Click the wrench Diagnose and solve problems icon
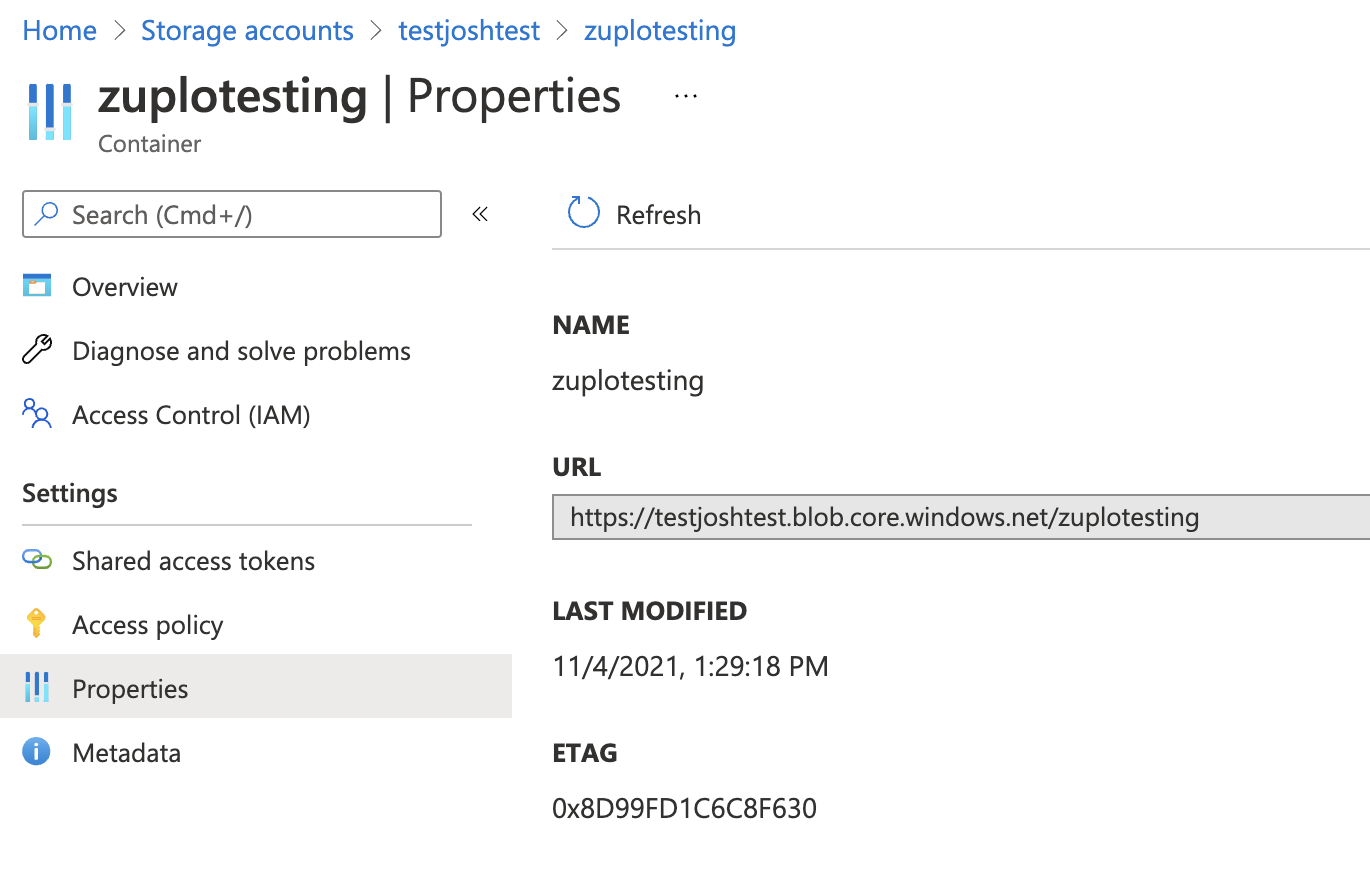This screenshot has height=884, width=1370. point(37,351)
